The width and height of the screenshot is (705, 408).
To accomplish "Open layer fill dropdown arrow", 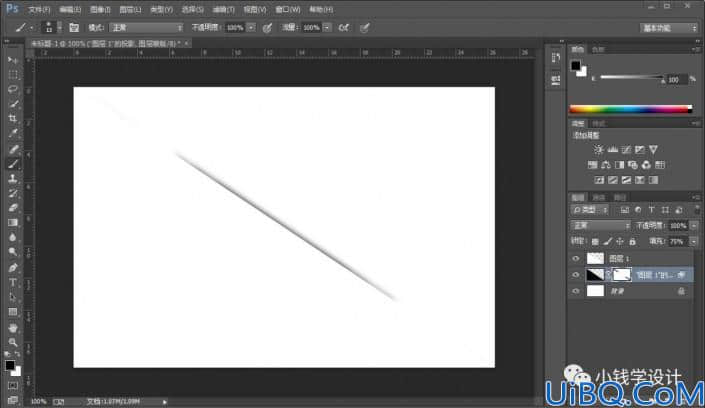I will [694, 242].
